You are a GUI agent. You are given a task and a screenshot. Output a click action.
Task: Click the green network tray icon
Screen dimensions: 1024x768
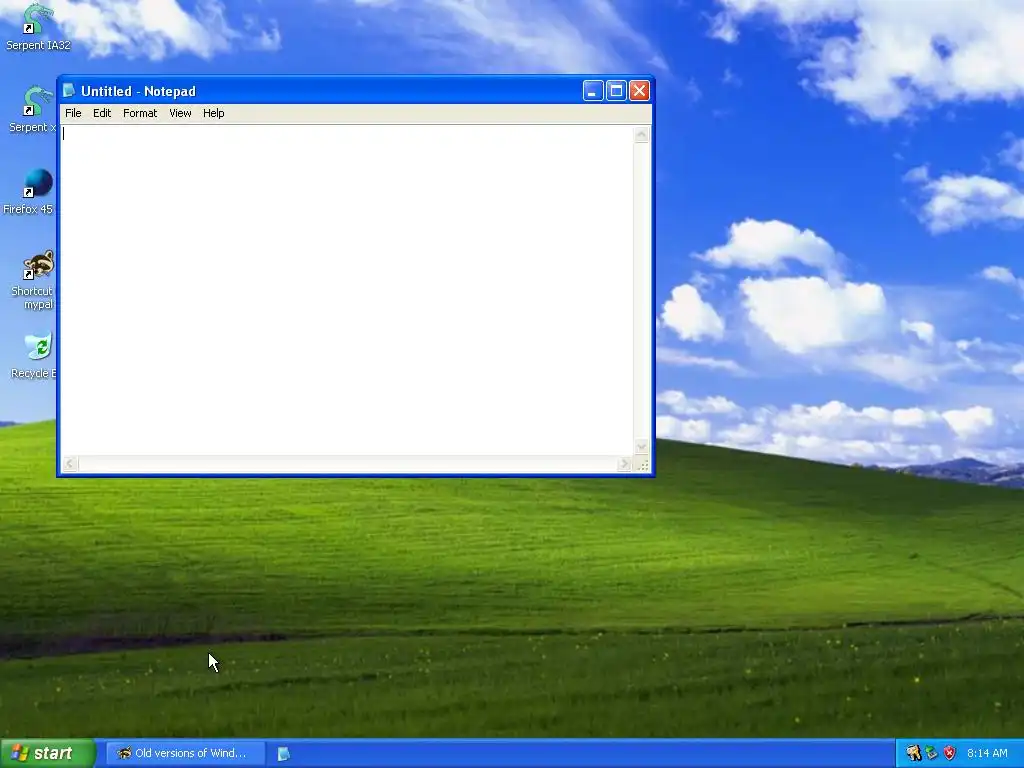tap(931, 753)
